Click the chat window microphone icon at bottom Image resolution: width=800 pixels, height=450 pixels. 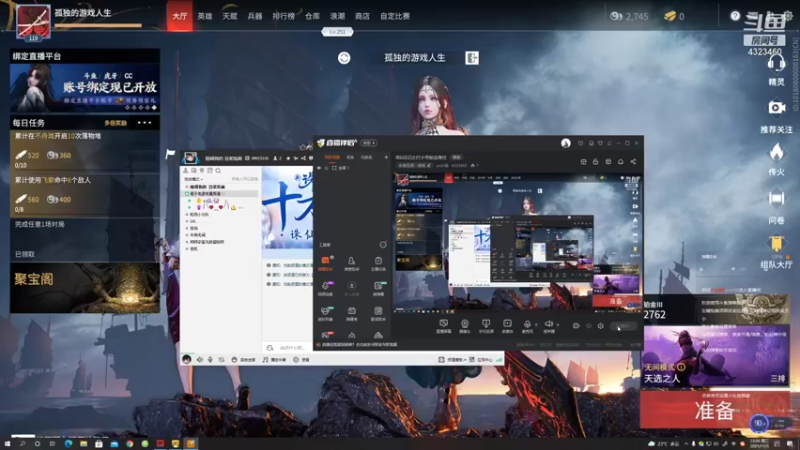(210, 359)
